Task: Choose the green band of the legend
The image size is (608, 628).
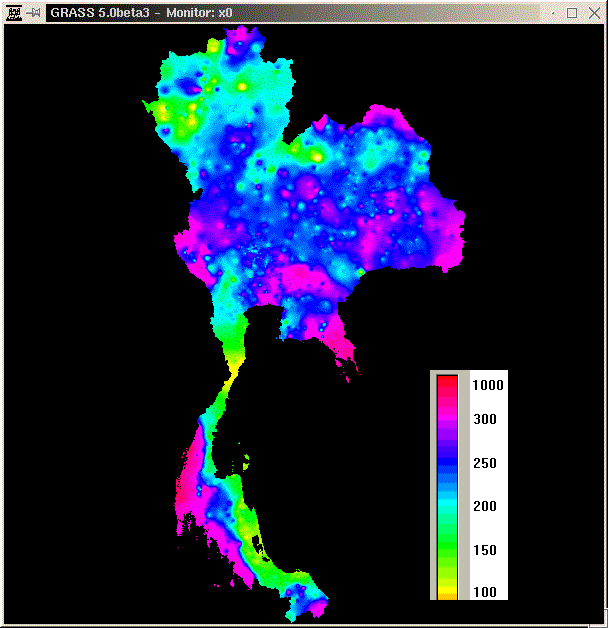Action: click(x=448, y=550)
